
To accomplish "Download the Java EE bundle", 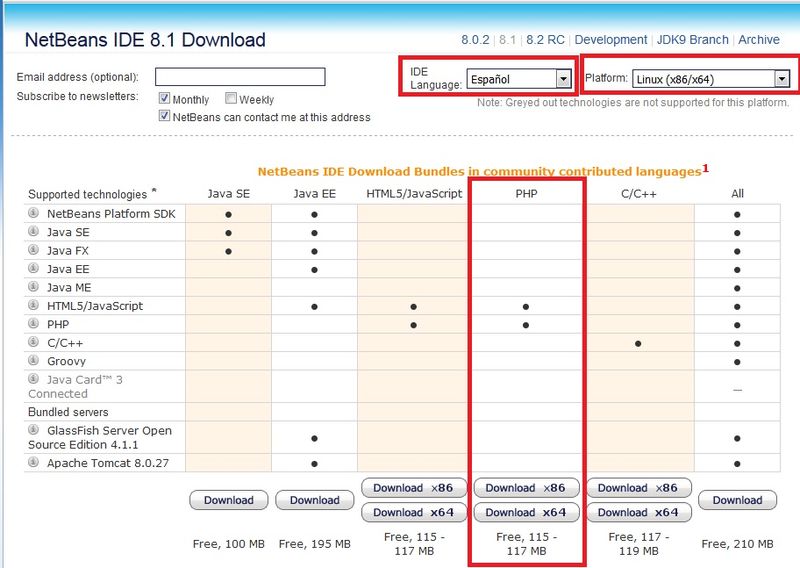I will [x=315, y=500].
